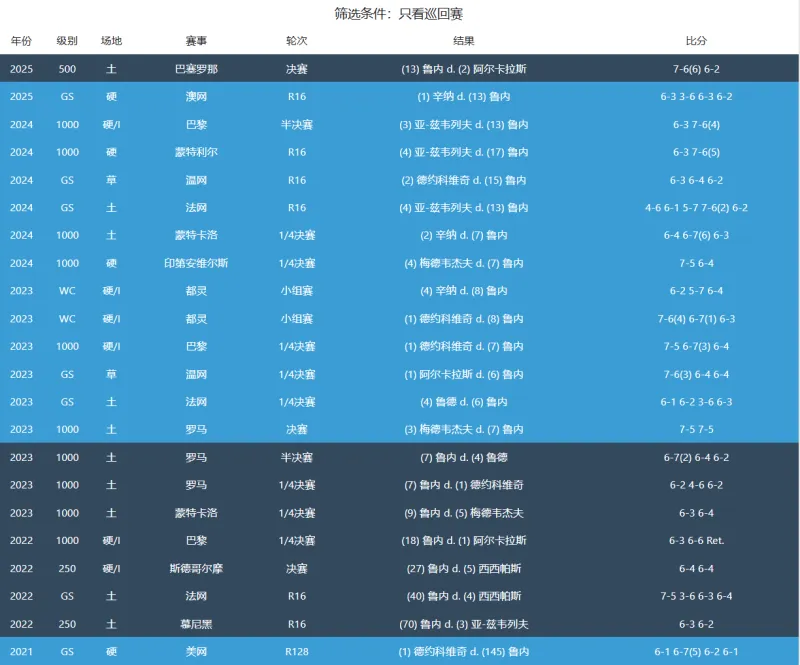Image resolution: width=800 pixels, height=665 pixels.
Task: Click result (7) 鲁内 d. (4) 鲁德
Action: tap(464, 458)
